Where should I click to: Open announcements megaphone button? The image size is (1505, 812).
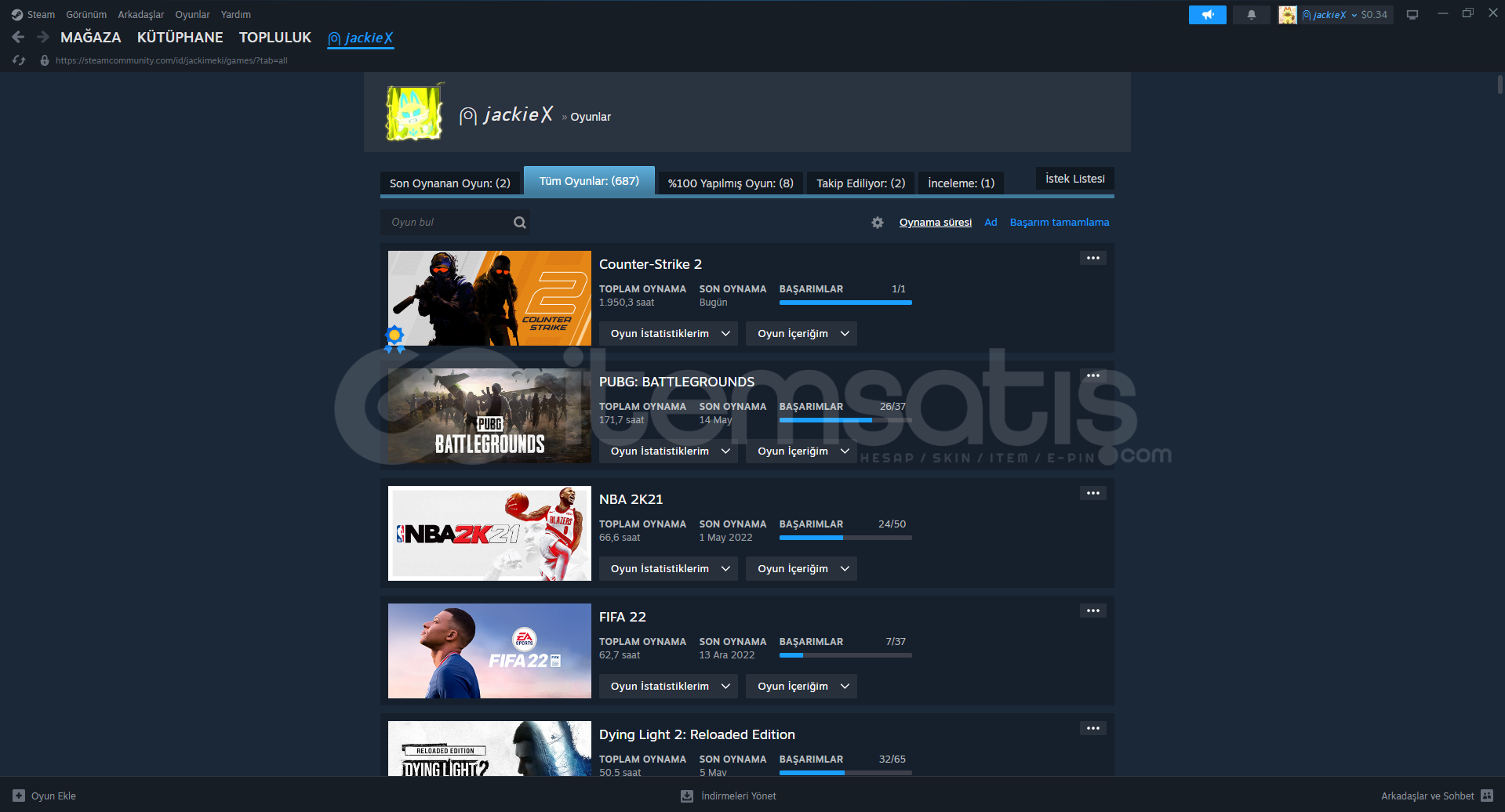click(x=1207, y=15)
